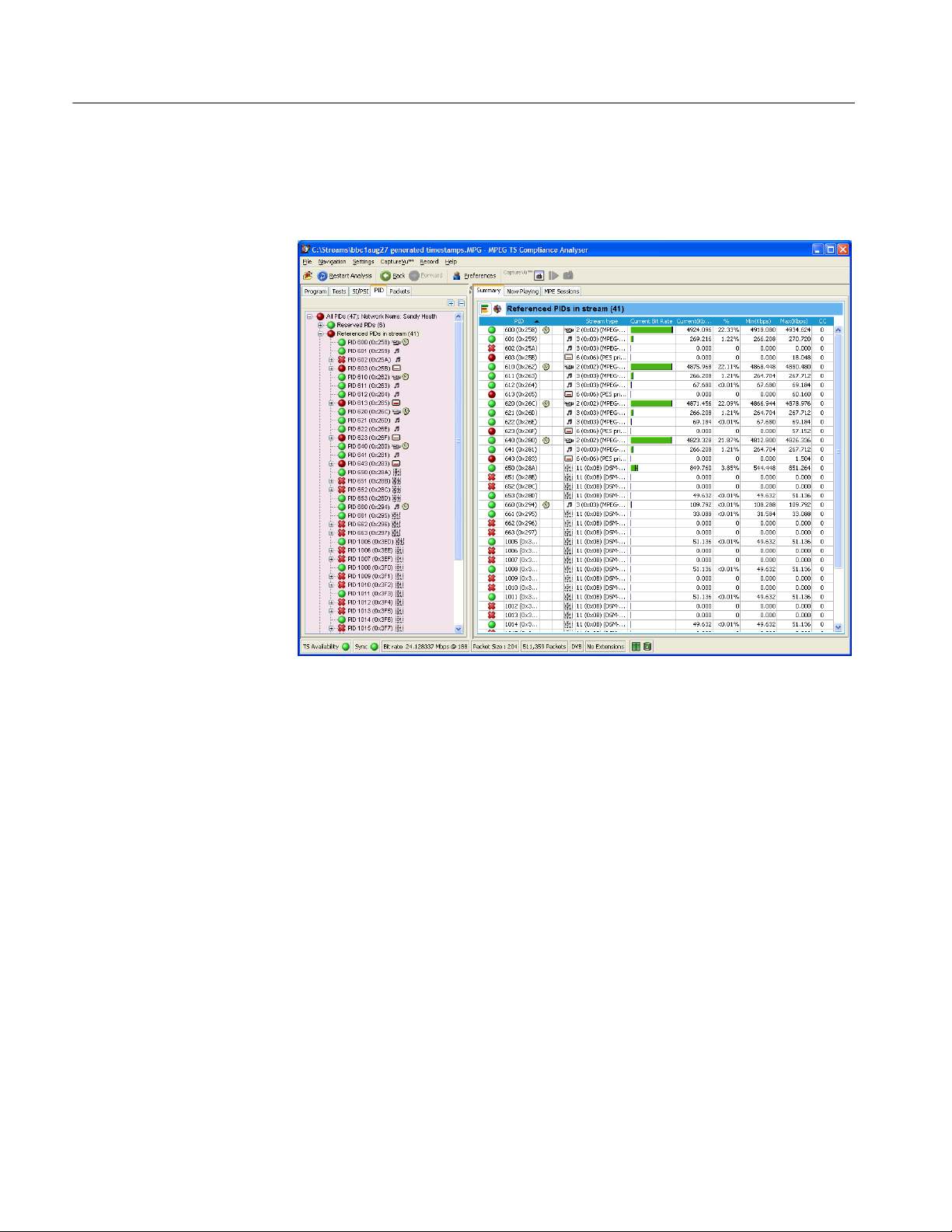Expand the PID 603 (0x25B) tree node
Image resolution: width=952 pixels, height=1232 pixels.
click(331, 368)
